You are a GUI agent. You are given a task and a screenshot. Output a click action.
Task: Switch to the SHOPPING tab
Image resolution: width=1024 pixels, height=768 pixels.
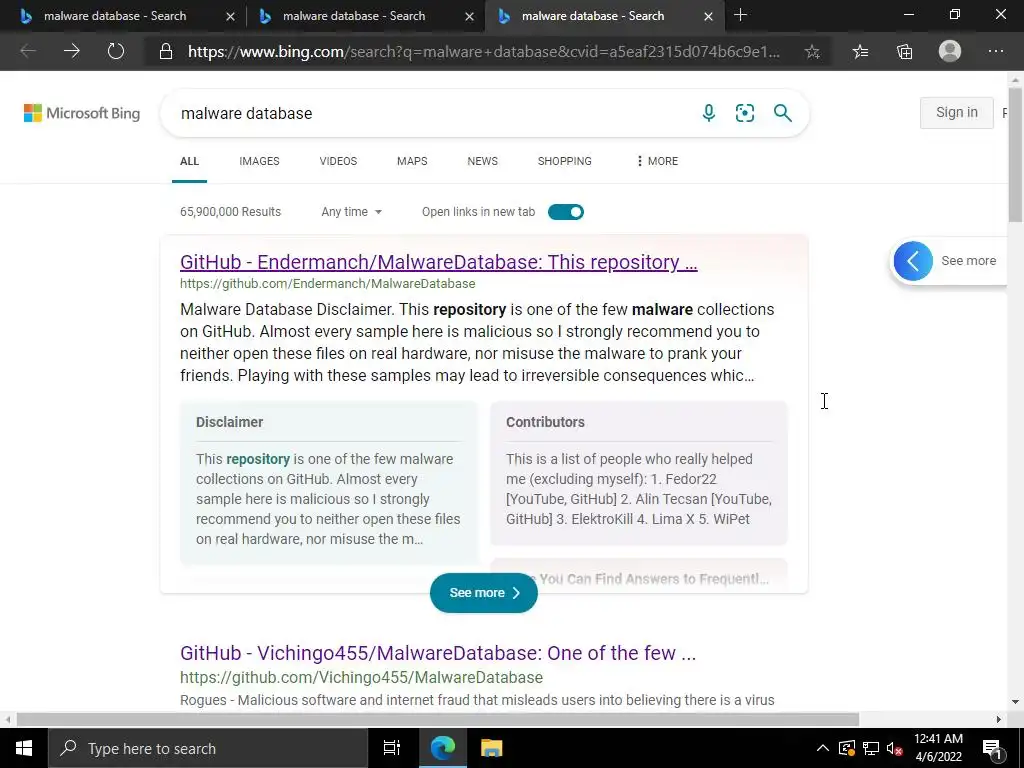pyautogui.click(x=565, y=161)
